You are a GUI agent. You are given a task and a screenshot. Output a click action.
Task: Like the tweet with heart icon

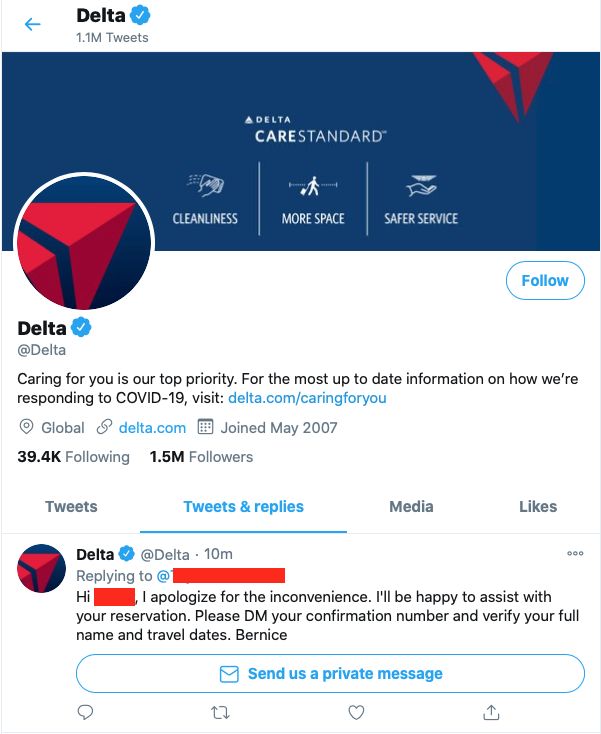(356, 712)
